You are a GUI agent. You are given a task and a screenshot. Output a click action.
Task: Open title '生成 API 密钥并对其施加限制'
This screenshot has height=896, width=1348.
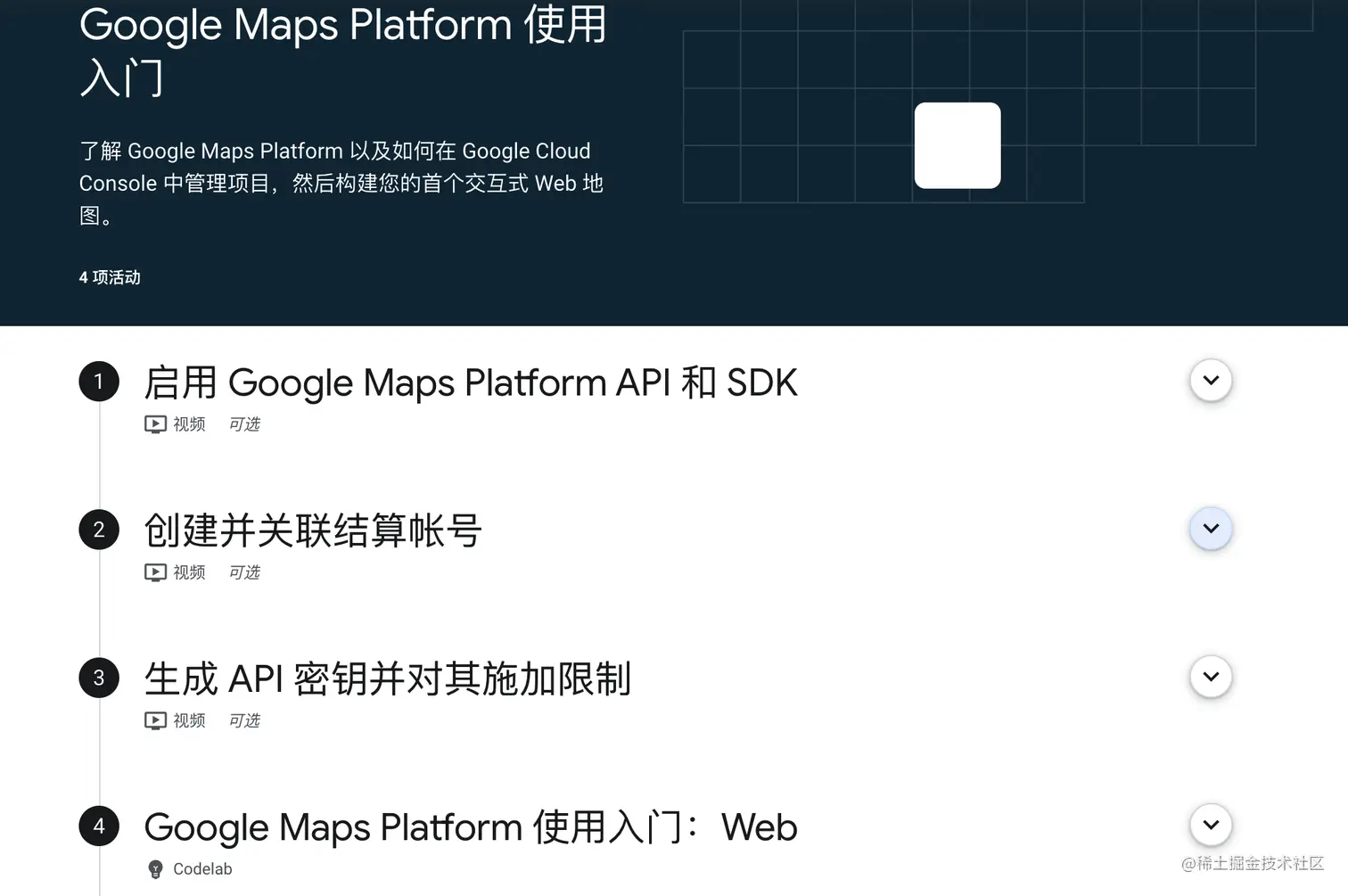click(x=388, y=678)
